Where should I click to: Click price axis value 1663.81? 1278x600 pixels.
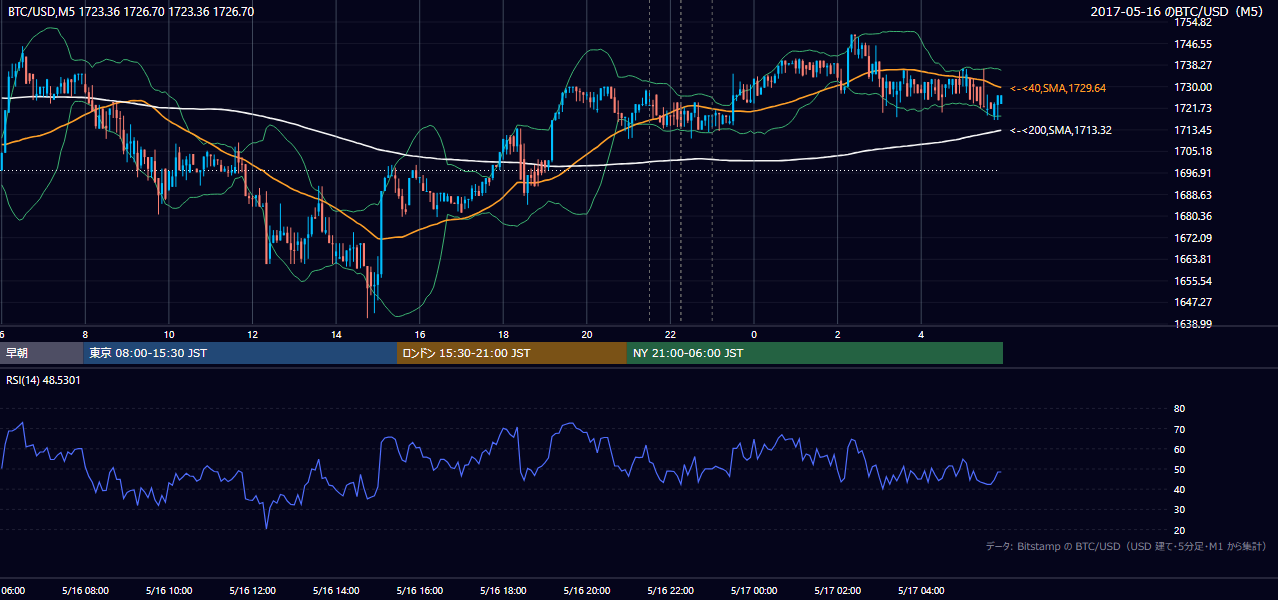click(1193, 259)
